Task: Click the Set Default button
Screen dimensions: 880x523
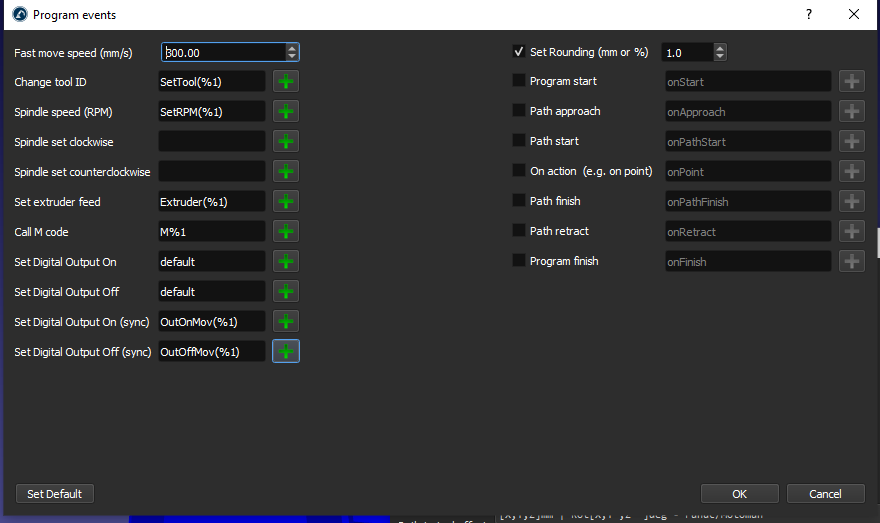Action: (x=54, y=494)
